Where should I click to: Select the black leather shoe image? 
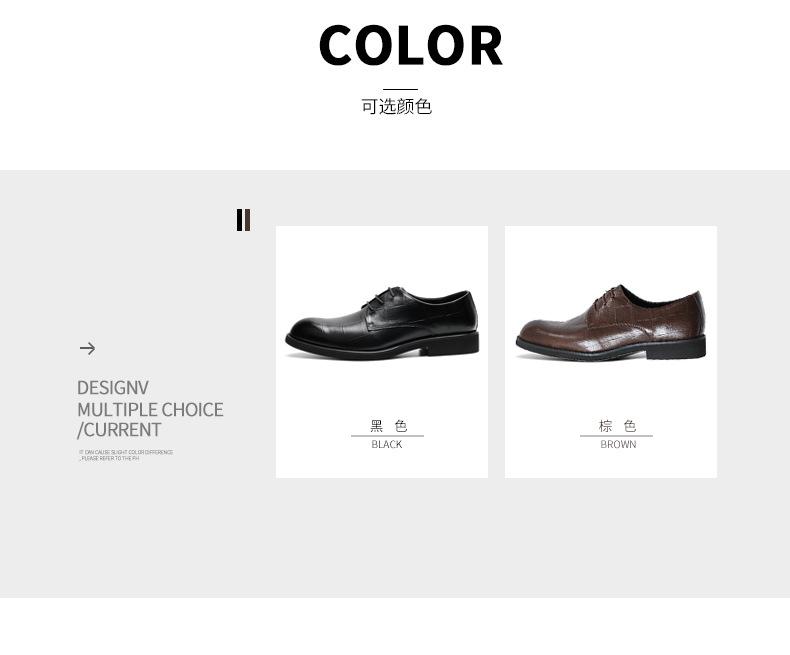382,323
